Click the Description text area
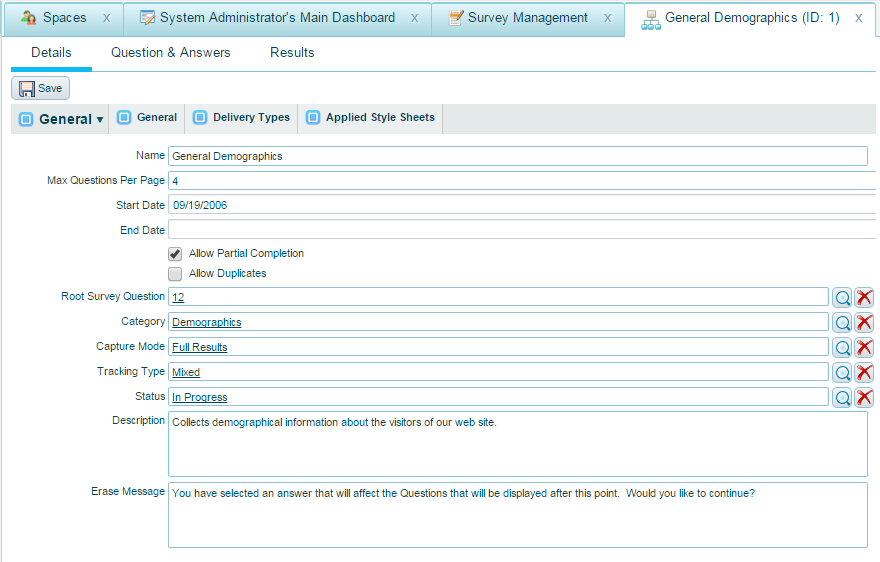The height and width of the screenshot is (562, 880). pos(517,444)
